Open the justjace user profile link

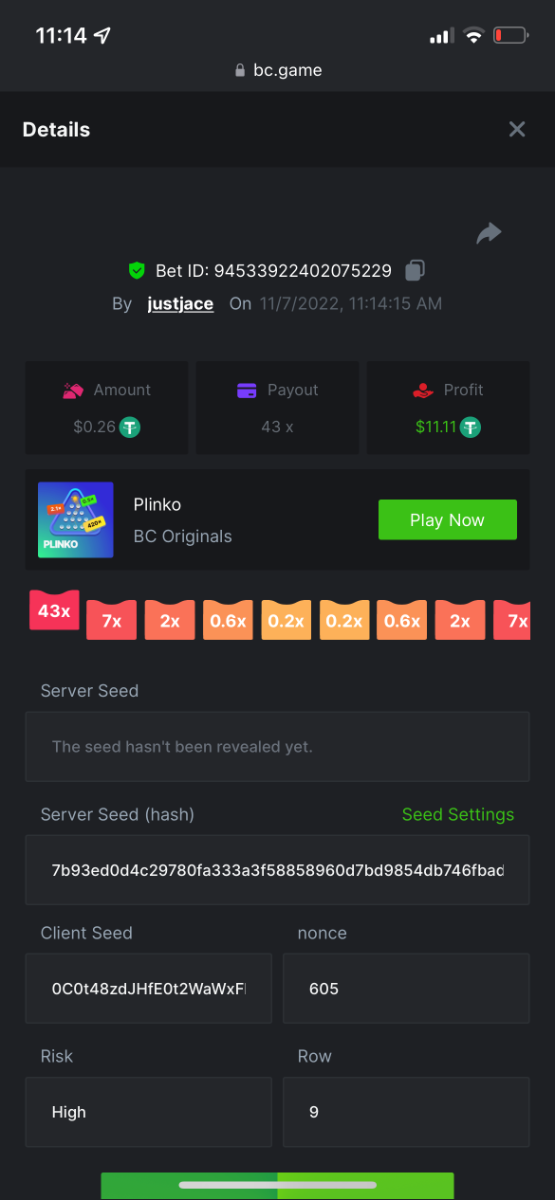coord(180,303)
